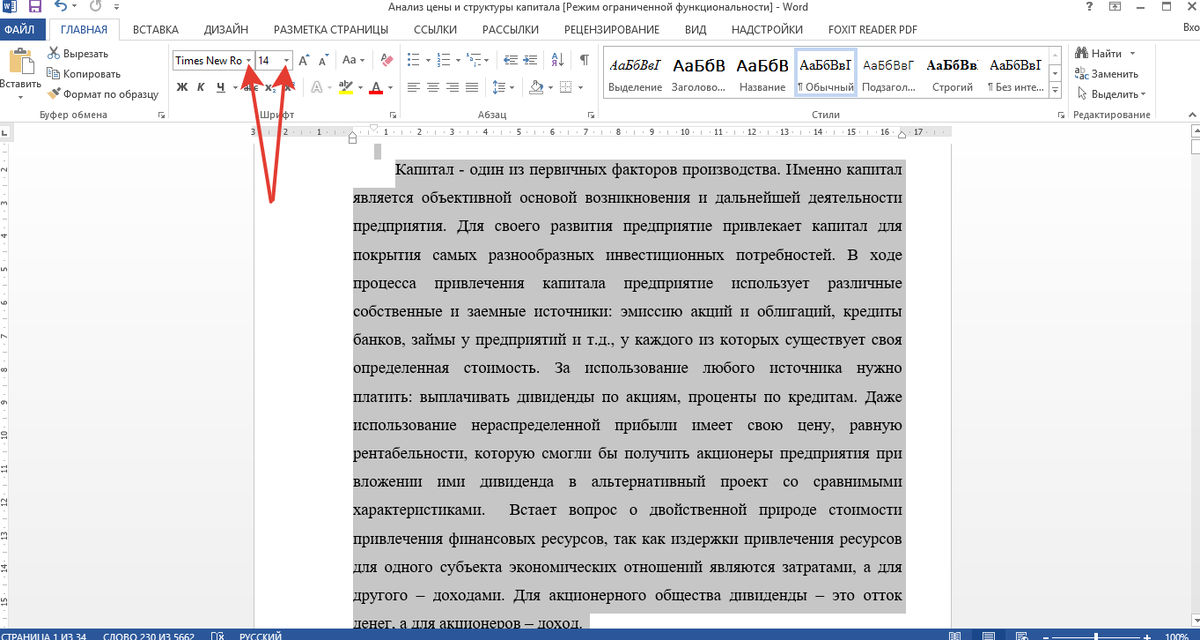Expand the font size dropdown showing 14
1200x640 pixels.
[x=285, y=61]
